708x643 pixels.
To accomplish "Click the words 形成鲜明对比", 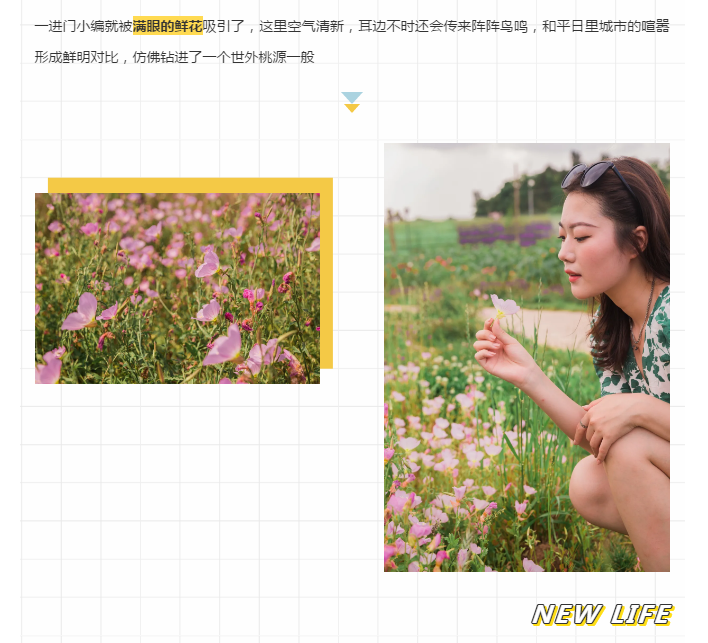I will pos(76,57).
